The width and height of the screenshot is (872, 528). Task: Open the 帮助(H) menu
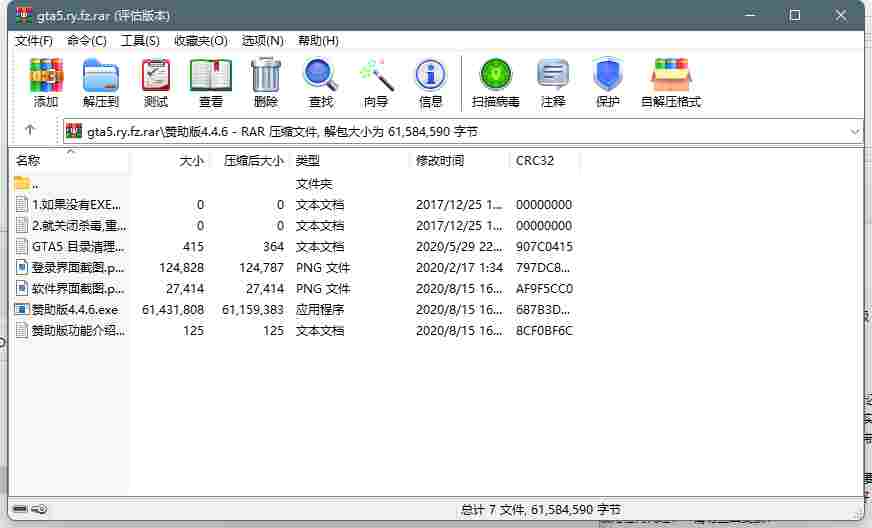click(318, 41)
